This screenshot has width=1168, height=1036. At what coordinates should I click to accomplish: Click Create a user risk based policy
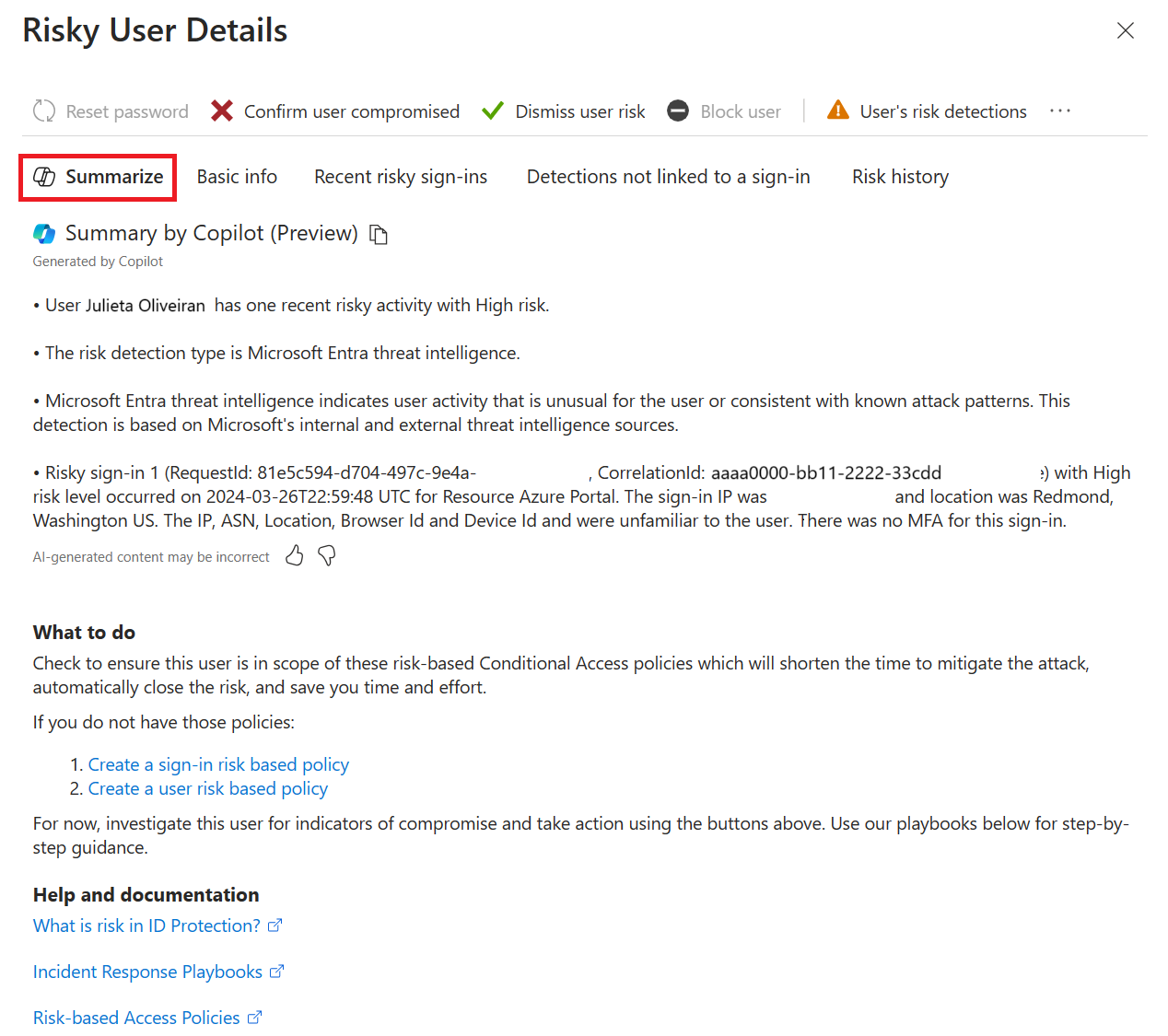pos(207,788)
